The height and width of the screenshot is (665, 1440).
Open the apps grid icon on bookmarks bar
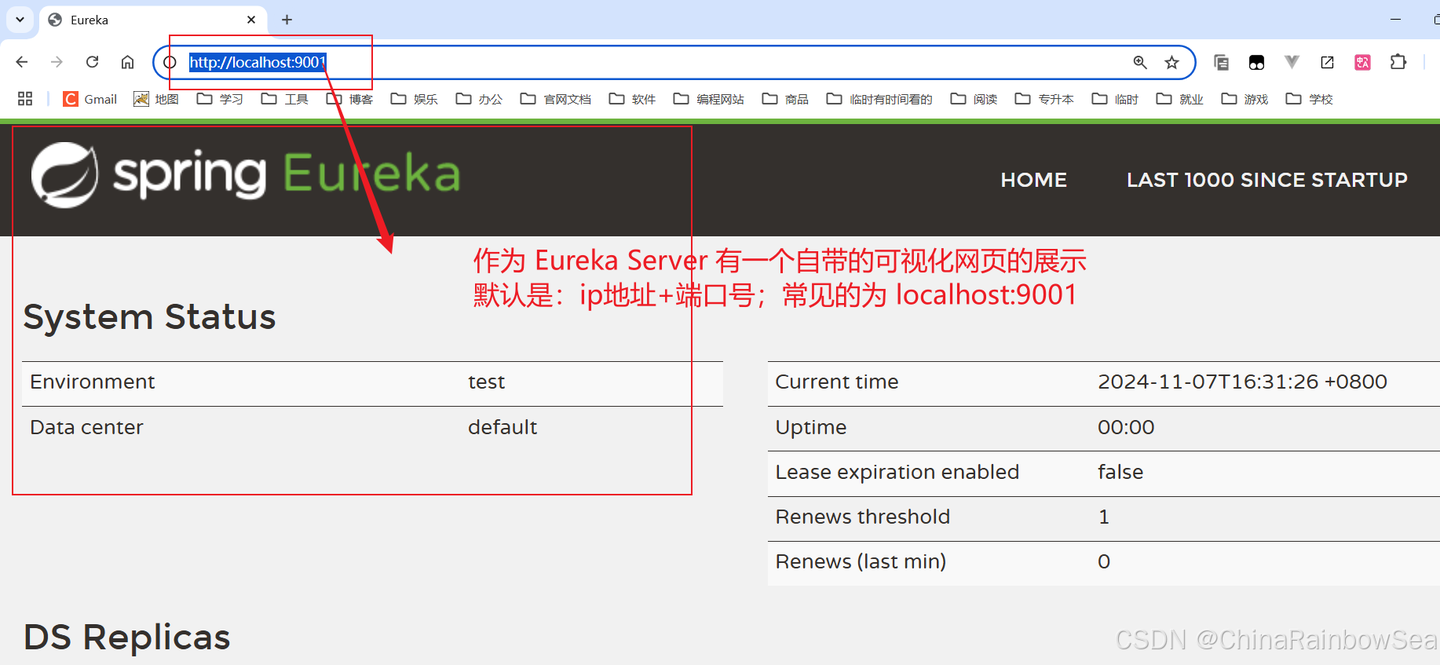point(25,98)
